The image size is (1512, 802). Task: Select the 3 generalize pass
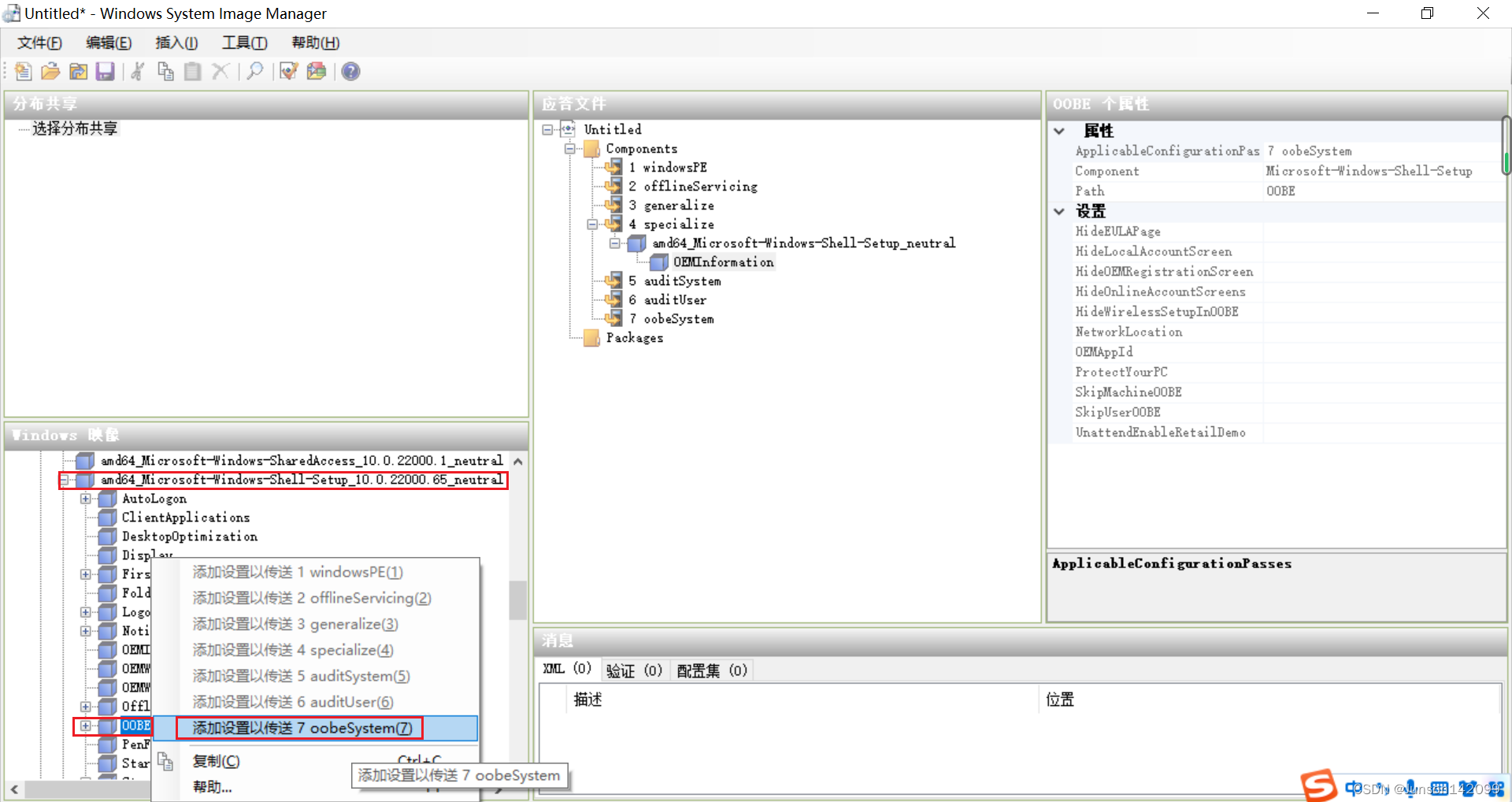(671, 205)
